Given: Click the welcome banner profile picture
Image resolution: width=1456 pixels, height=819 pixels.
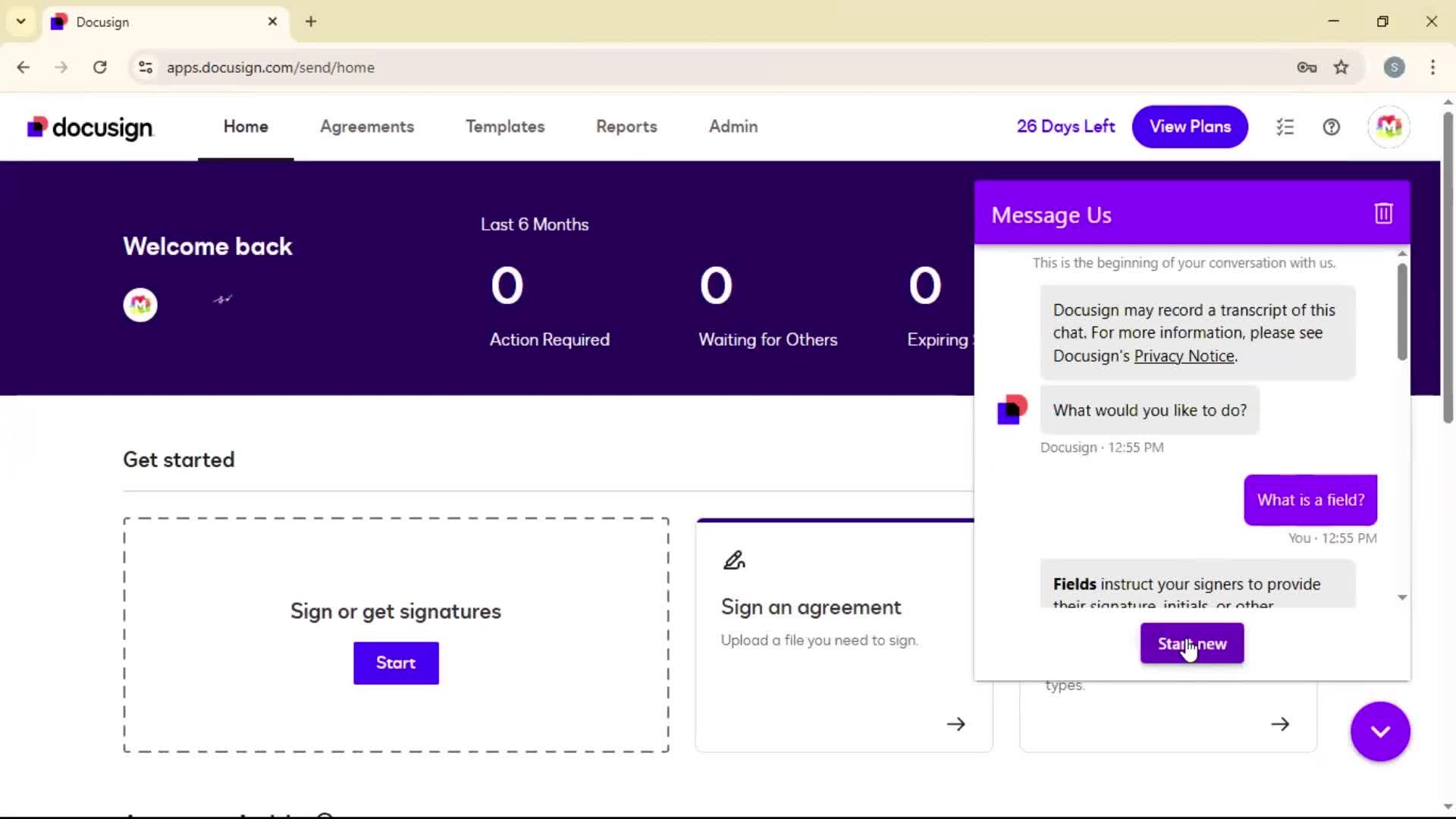Looking at the screenshot, I should [x=140, y=305].
